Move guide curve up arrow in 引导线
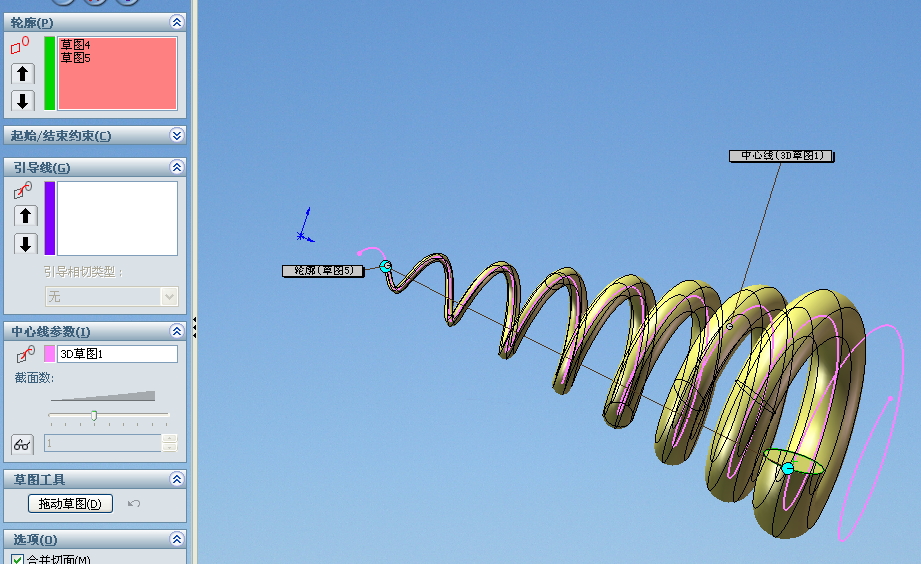The height and width of the screenshot is (564, 921). (25, 216)
